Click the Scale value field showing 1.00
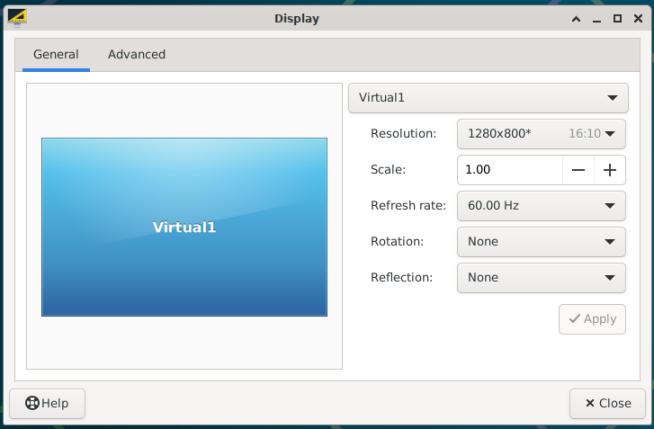Viewport: 654px width, 429px height. click(x=510, y=170)
